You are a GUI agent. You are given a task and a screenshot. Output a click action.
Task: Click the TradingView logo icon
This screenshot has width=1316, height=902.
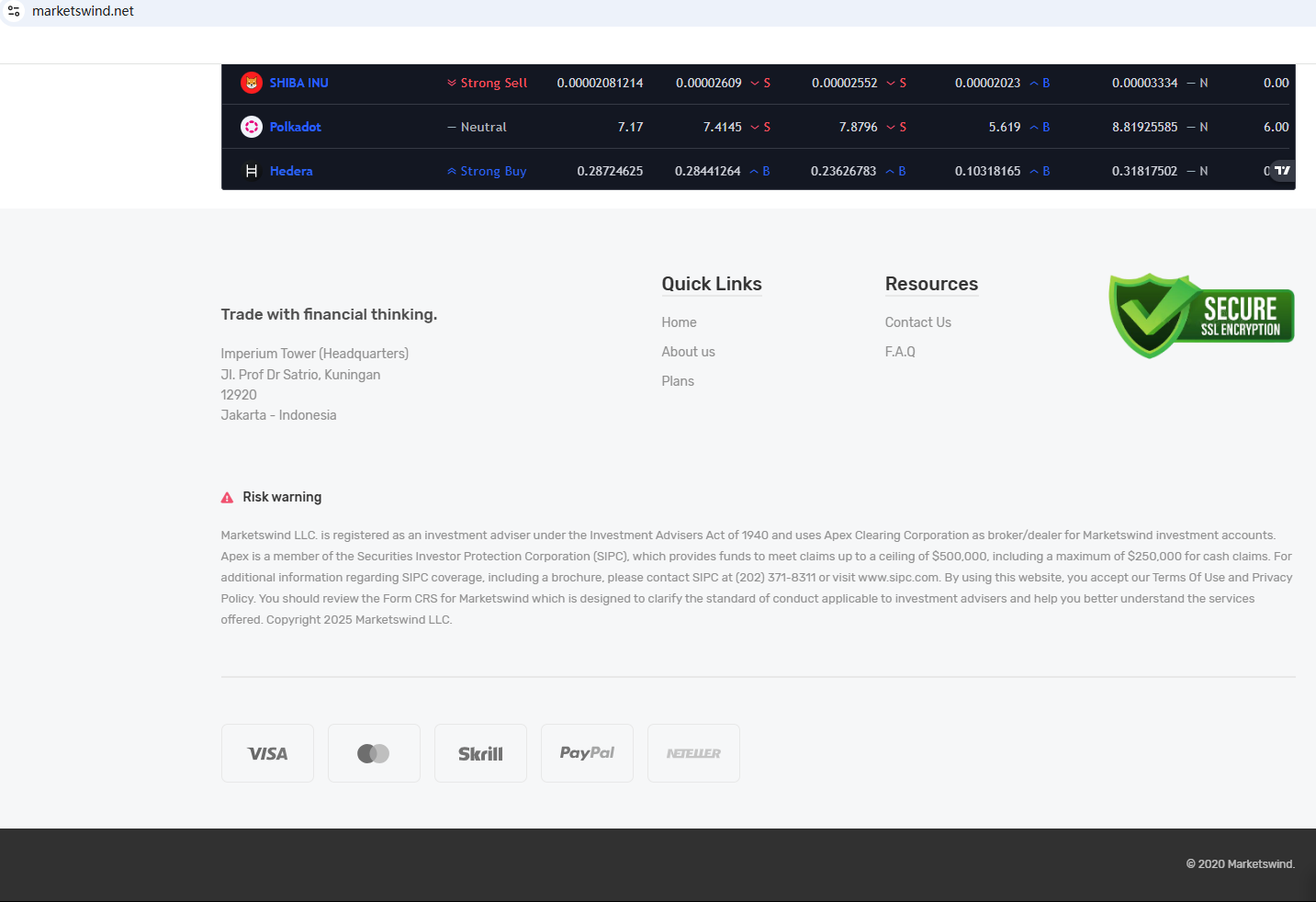1282,171
